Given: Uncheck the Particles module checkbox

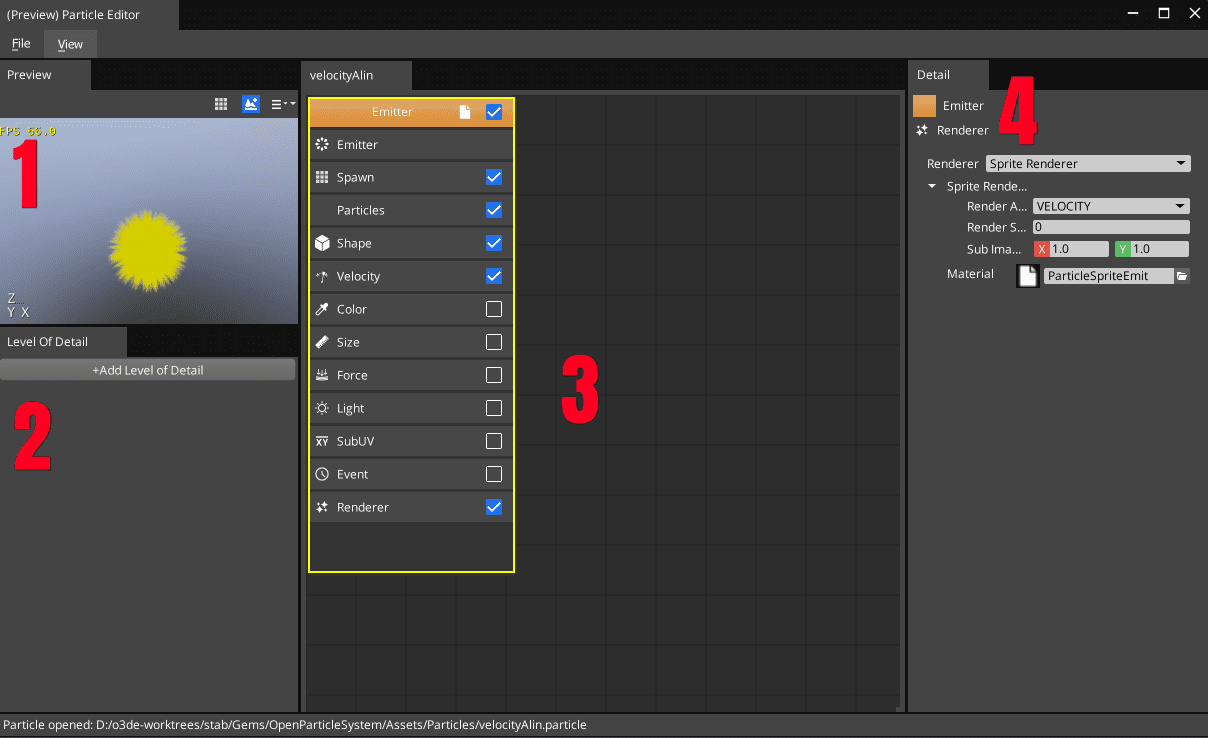Looking at the screenshot, I should click(494, 211).
